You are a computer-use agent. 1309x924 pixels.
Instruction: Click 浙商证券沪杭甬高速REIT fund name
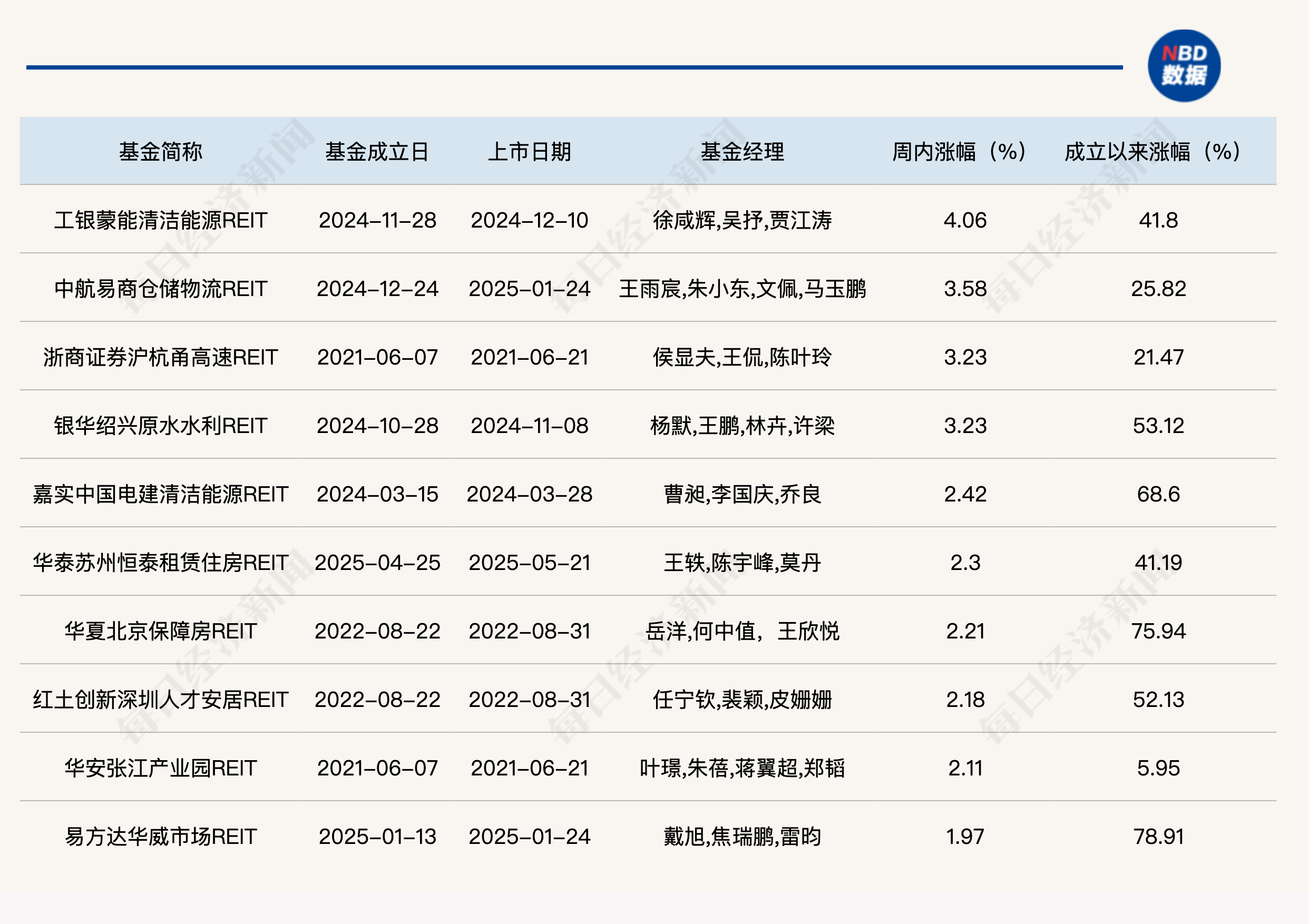tap(160, 357)
